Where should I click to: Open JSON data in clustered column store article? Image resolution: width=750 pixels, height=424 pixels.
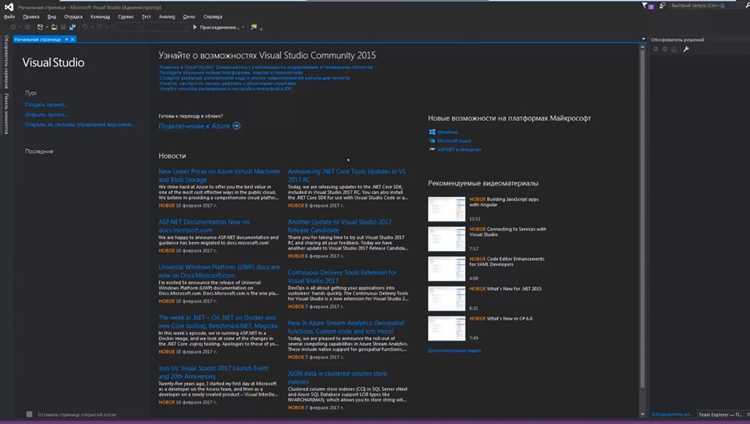(338, 377)
